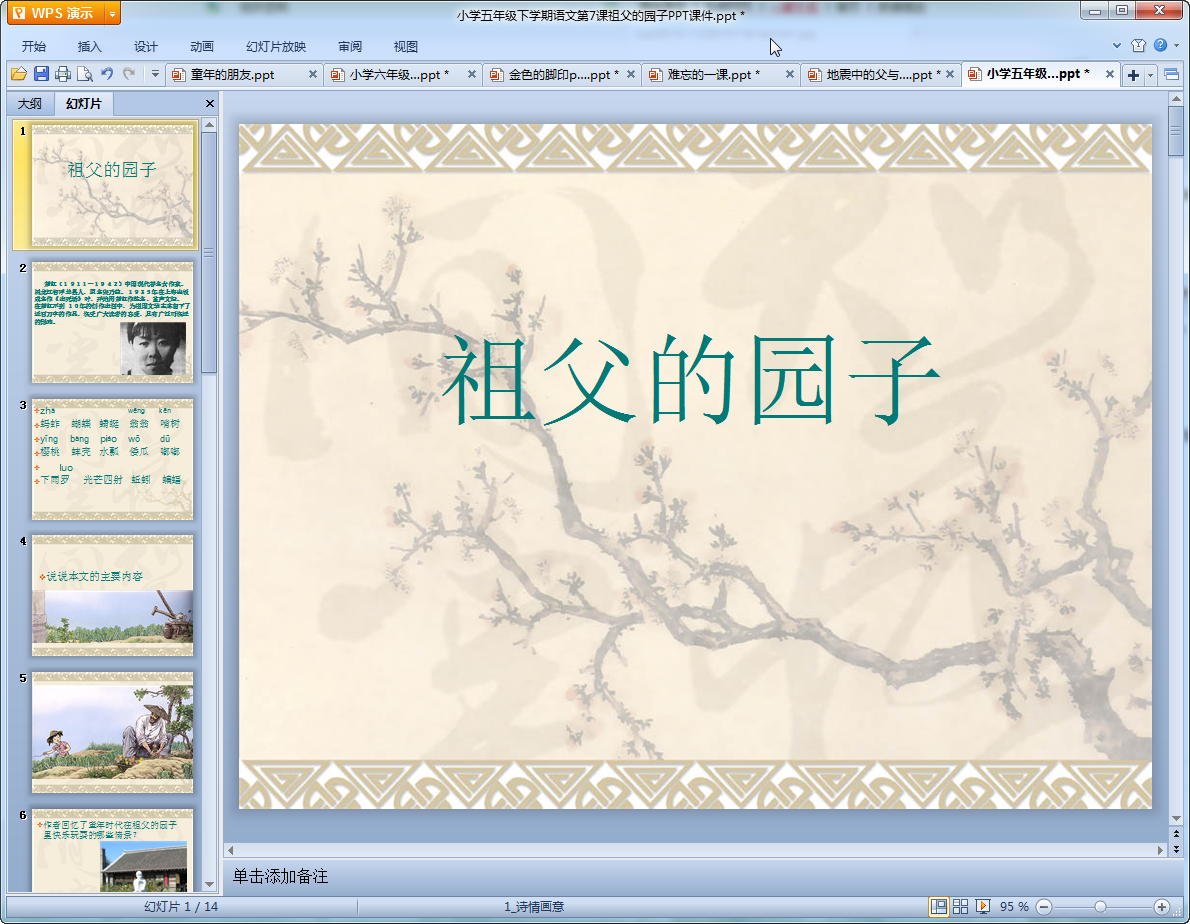Zoom in with the plus button
Viewport: 1190px width, 924px height.
click(x=1161, y=907)
